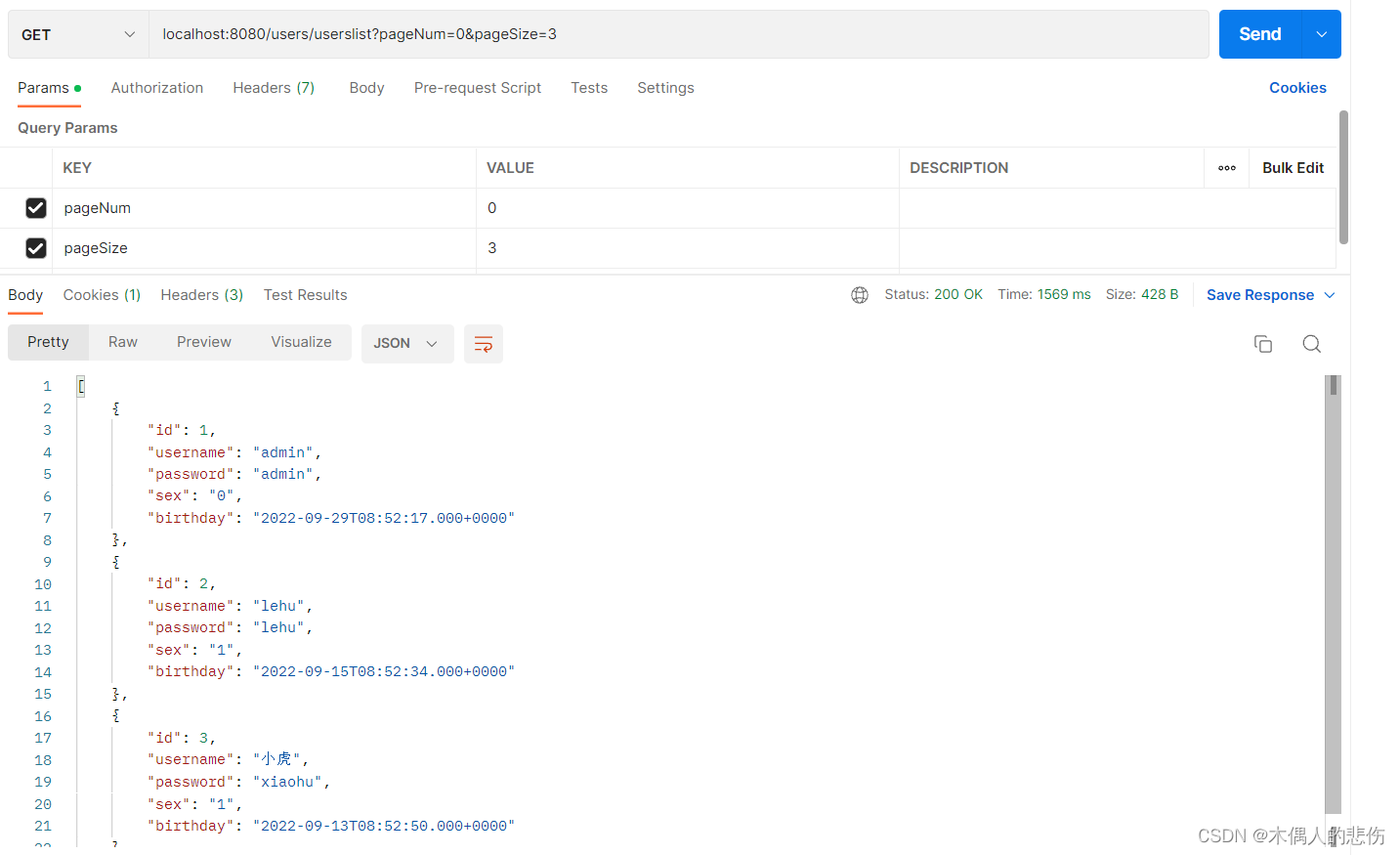Switch to the Pre-request Script tab
The width and height of the screenshot is (1400, 855).
point(477,87)
